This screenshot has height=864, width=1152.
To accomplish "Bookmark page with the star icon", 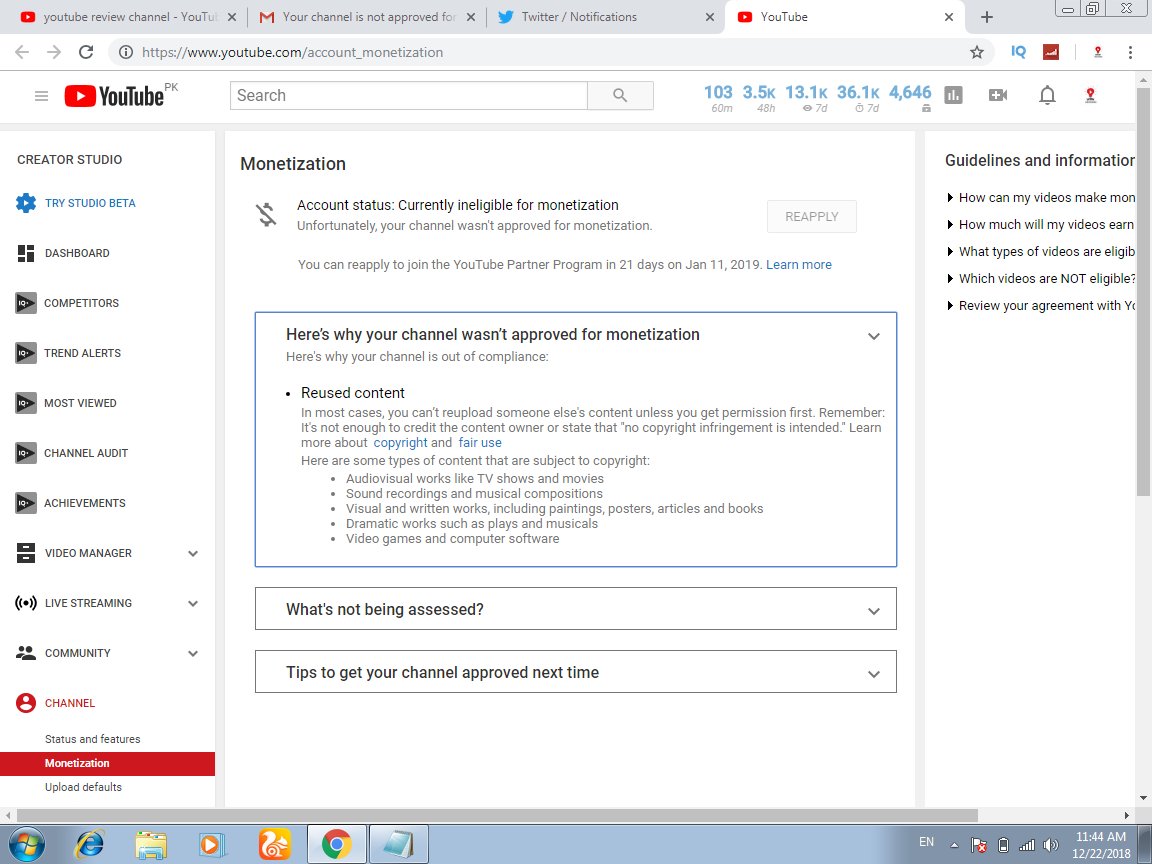I will (976, 52).
